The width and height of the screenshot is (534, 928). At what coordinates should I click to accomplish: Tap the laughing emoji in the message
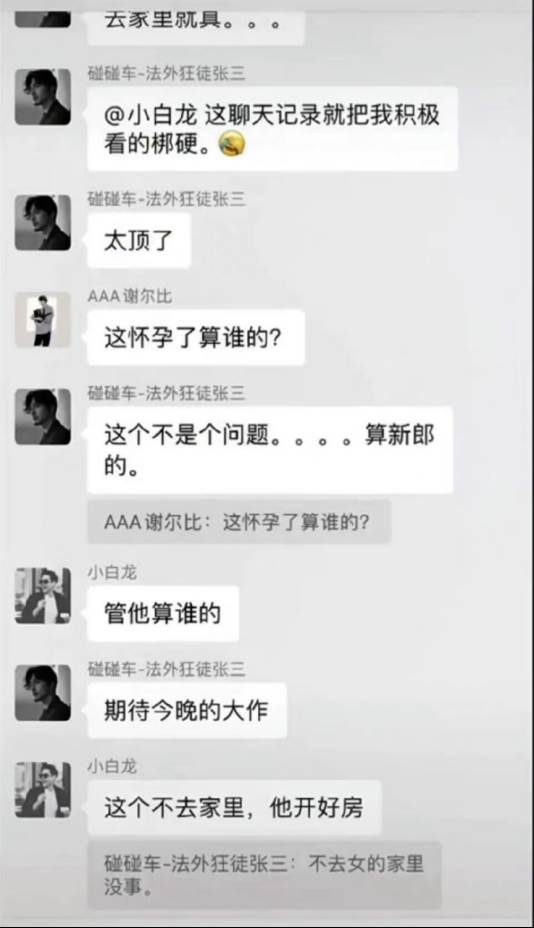click(x=232, y=144)
